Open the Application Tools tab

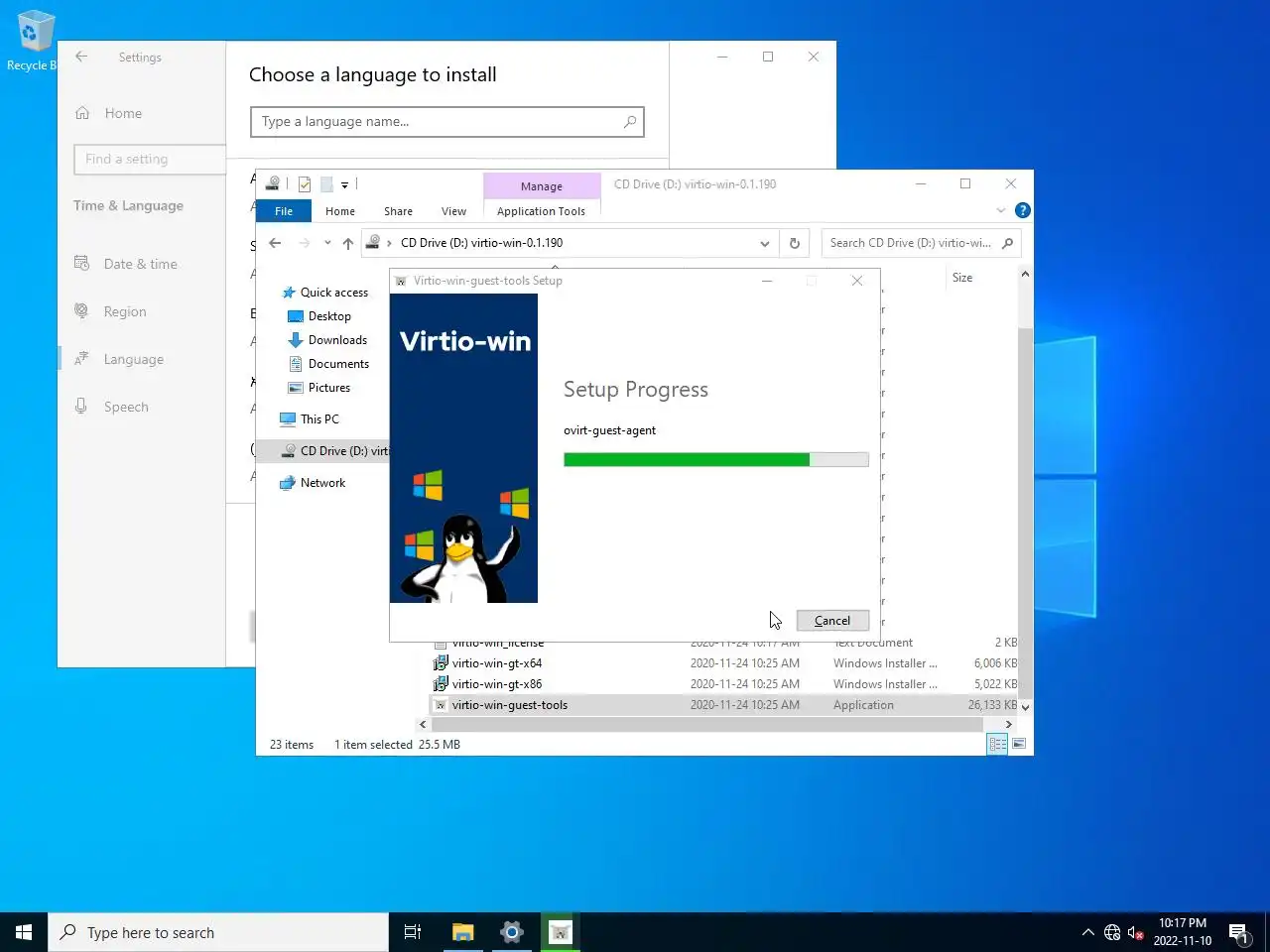[x=541, y=211]
